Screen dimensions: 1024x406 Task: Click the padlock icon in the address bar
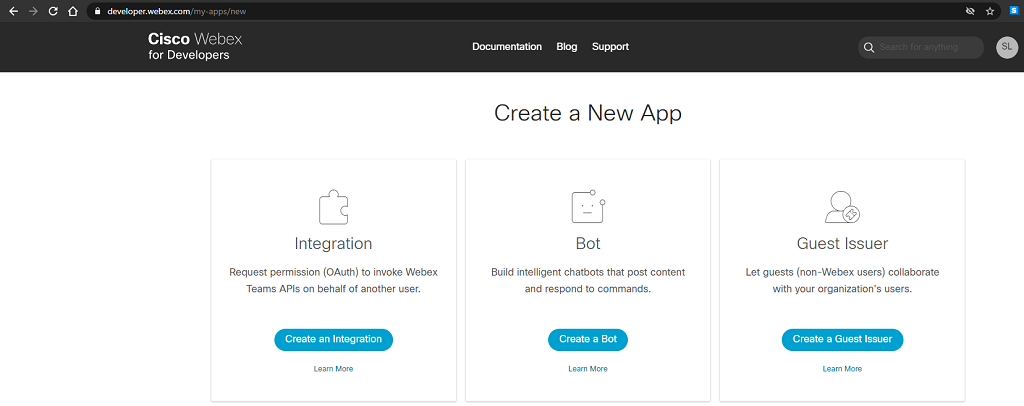(x=98, y=11)
